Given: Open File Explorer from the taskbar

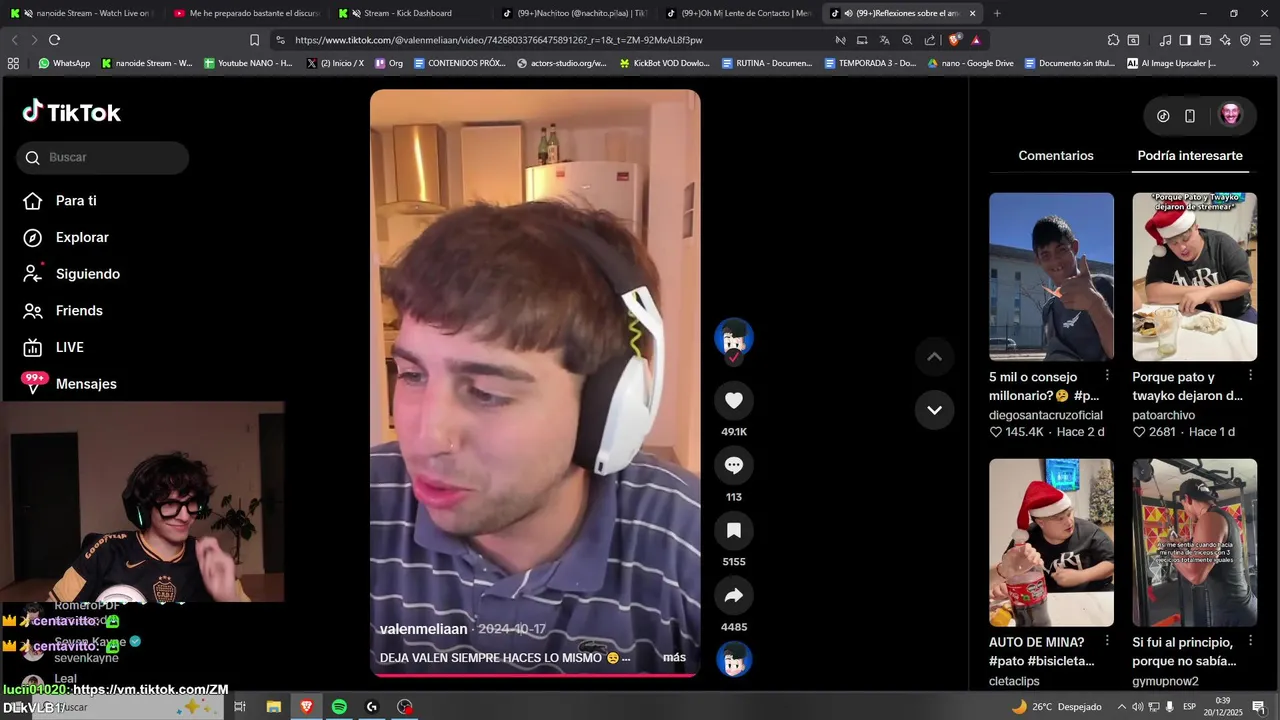Looking at the screenshot, I should coord(273,707).
